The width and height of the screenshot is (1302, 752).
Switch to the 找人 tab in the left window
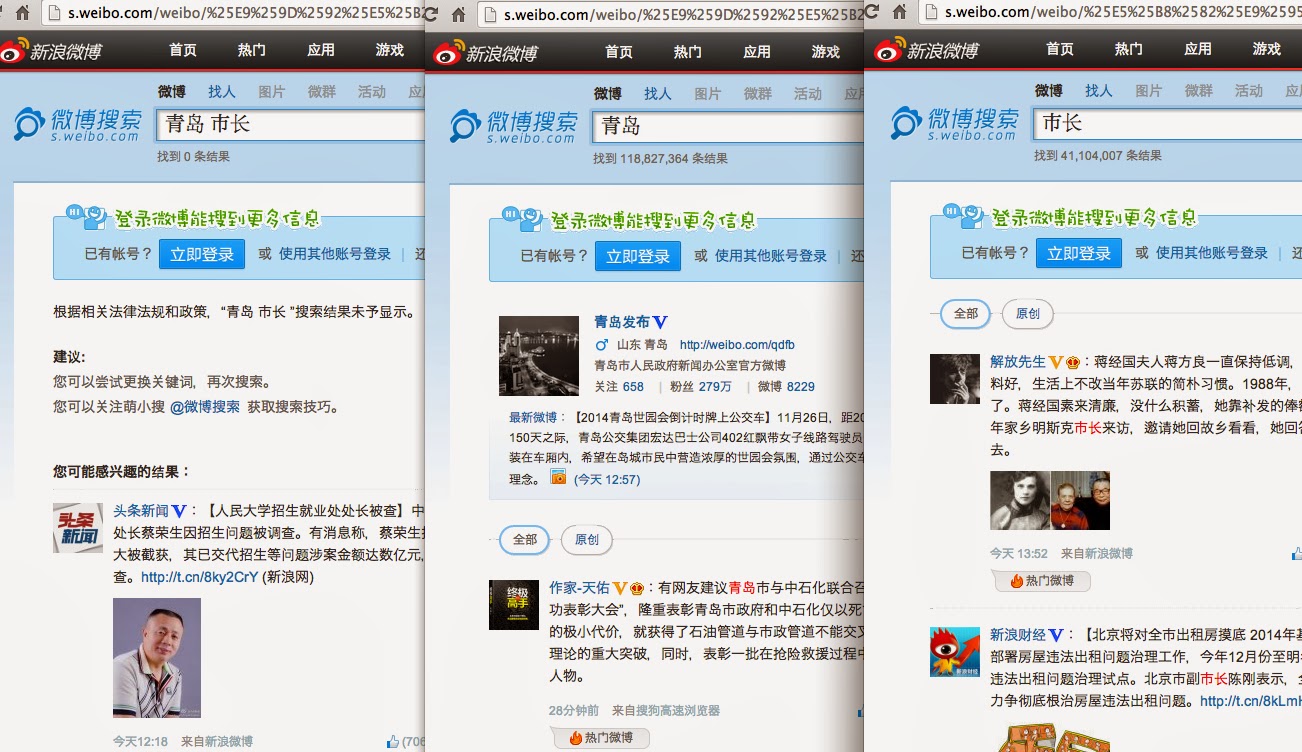[x=222, y=92]
